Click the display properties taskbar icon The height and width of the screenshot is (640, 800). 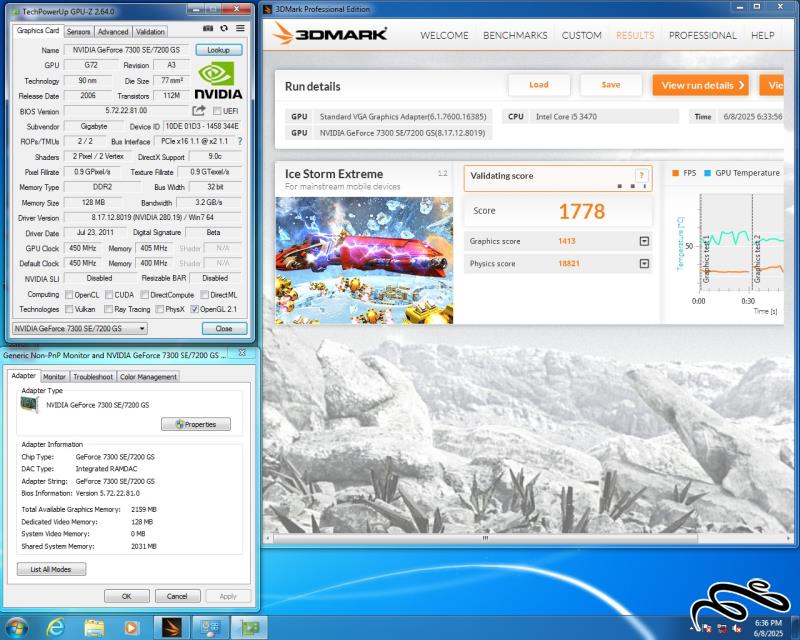(210, 627)
